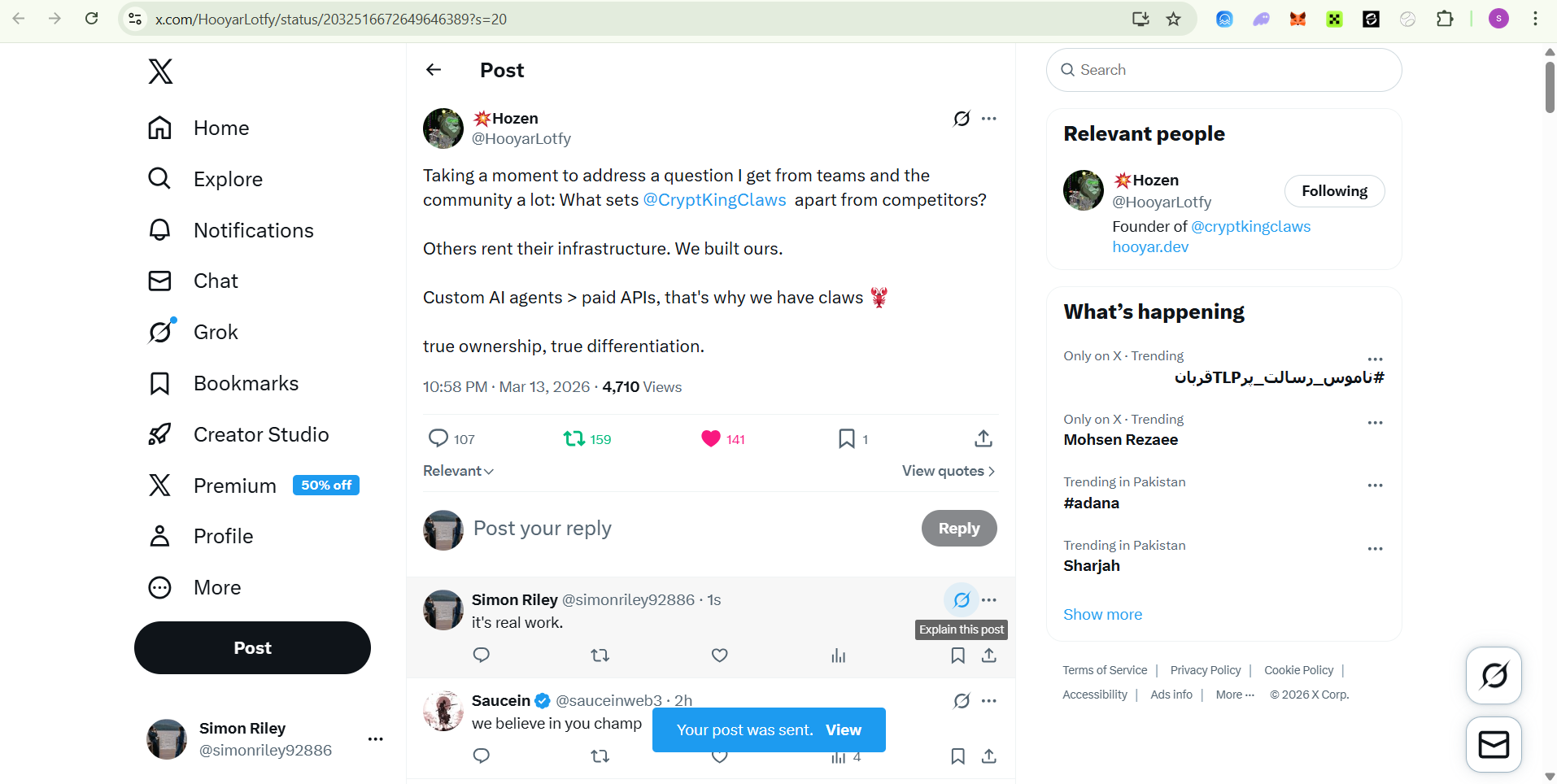Screen dimensions: 1557x784
Task: Open the @CryptKingClaws mention link
Action: point(714,200)
